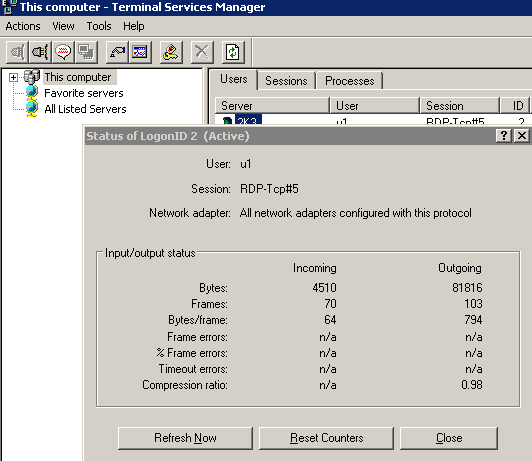Click the incoming bytes/frame value 64

pos(330,320)
